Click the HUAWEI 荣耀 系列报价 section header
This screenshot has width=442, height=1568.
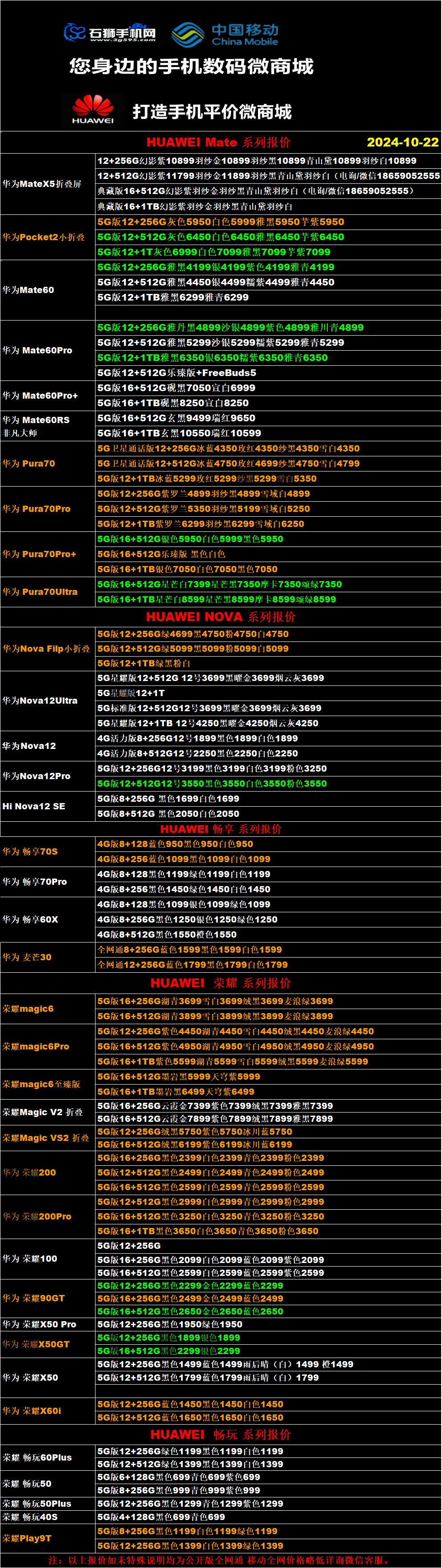[x=221, y=983]
